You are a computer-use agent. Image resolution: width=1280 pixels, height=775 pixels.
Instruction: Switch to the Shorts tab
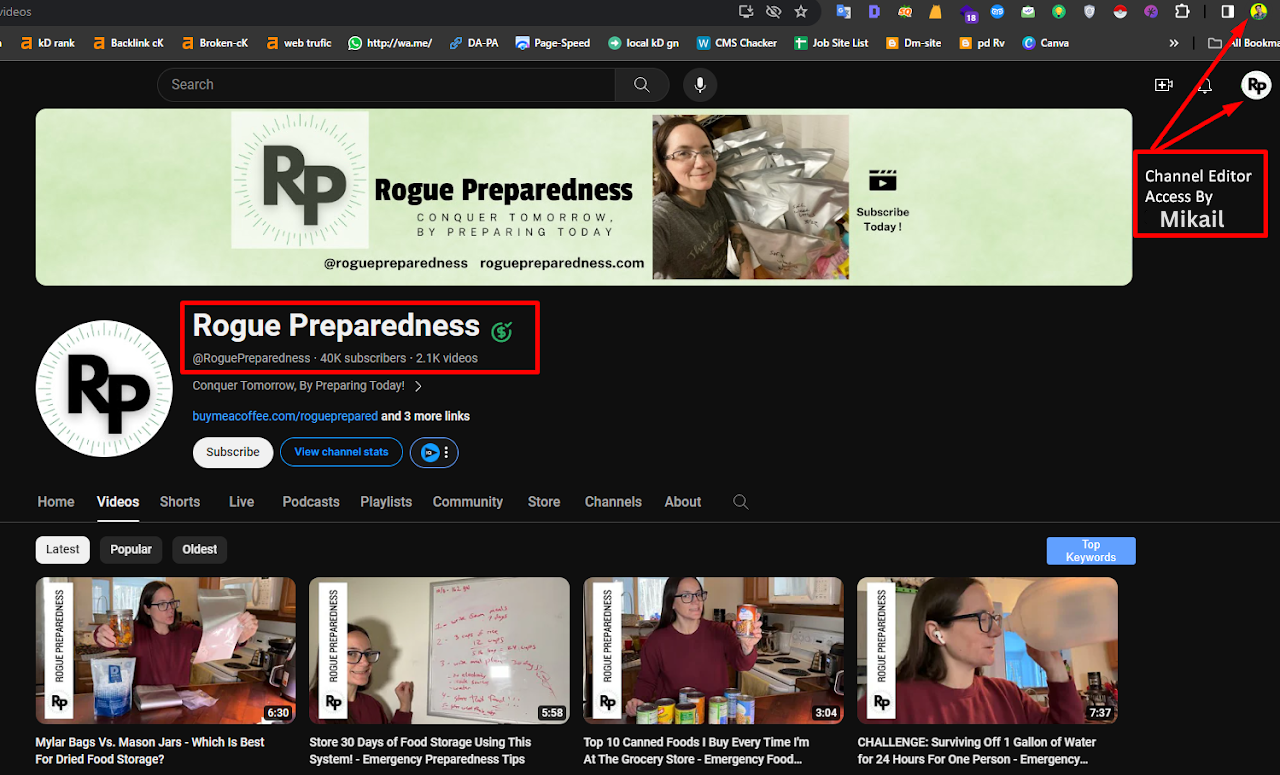pos(180,502)
